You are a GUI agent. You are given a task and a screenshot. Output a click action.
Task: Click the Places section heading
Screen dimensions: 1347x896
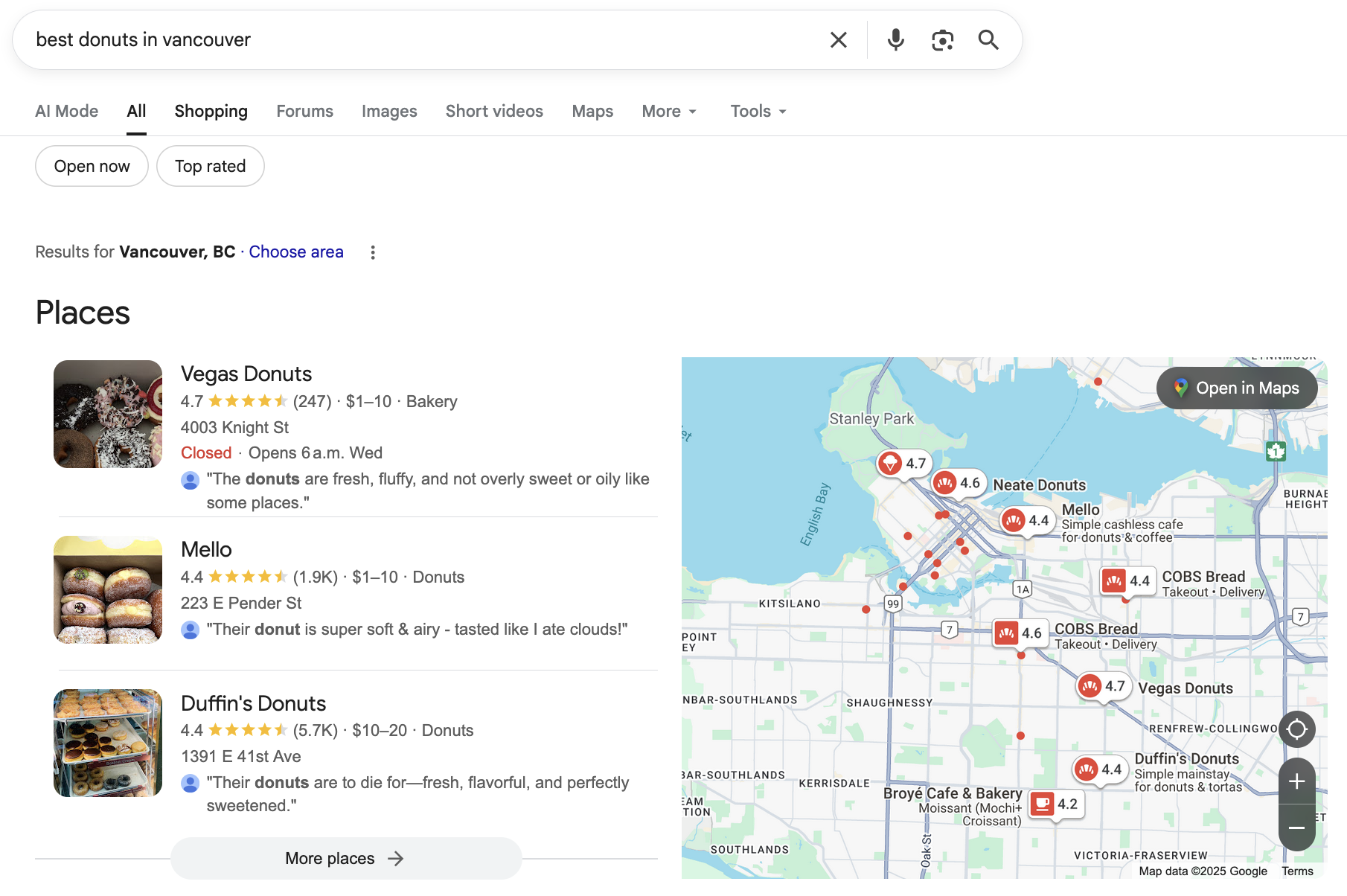click(83, 313)
